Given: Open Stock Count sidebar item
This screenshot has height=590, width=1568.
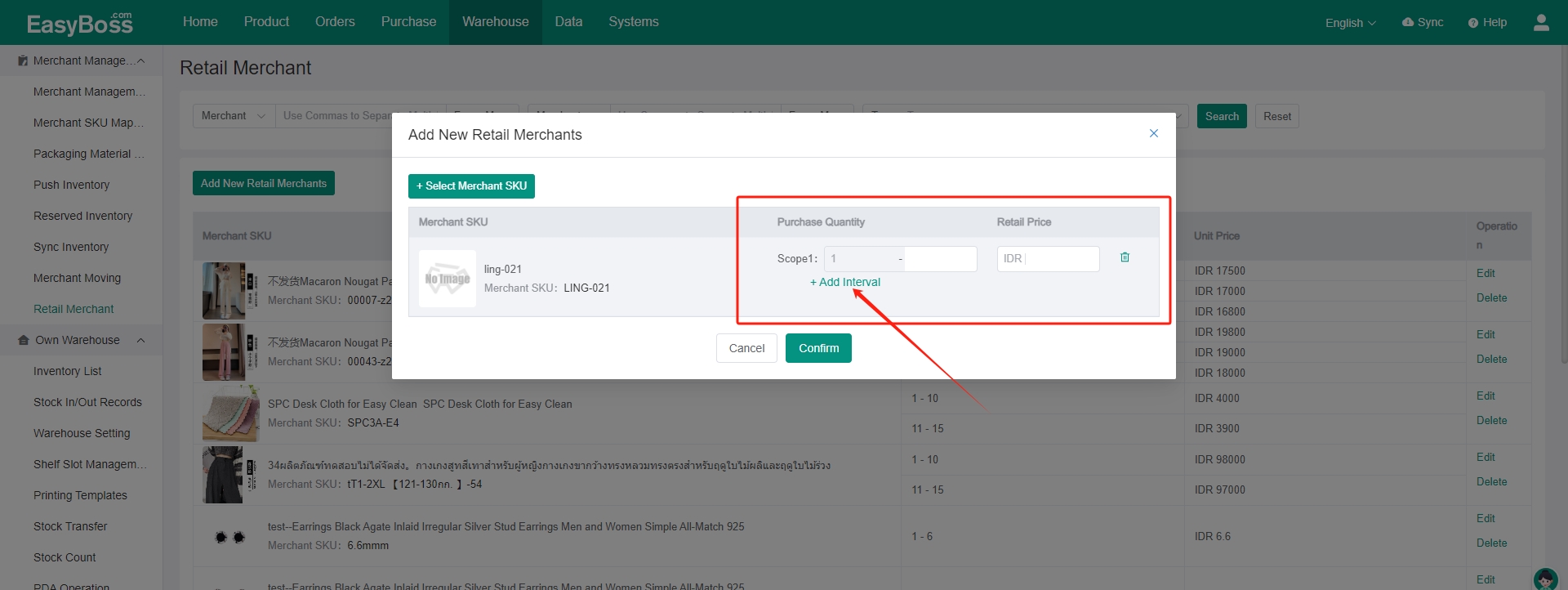Looking at the screenshot, I should 65,557.
